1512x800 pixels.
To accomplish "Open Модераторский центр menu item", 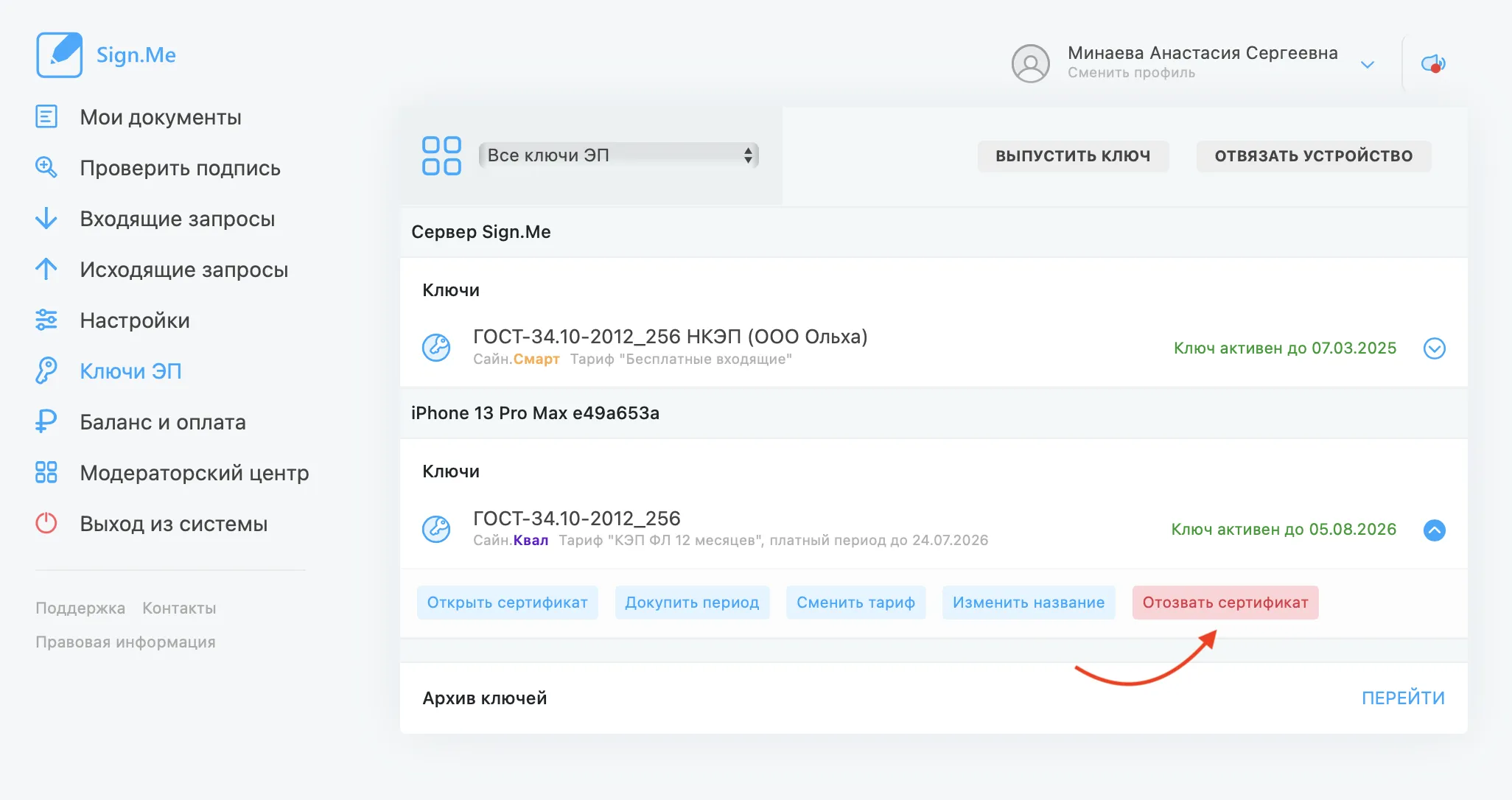I will 194,473.
